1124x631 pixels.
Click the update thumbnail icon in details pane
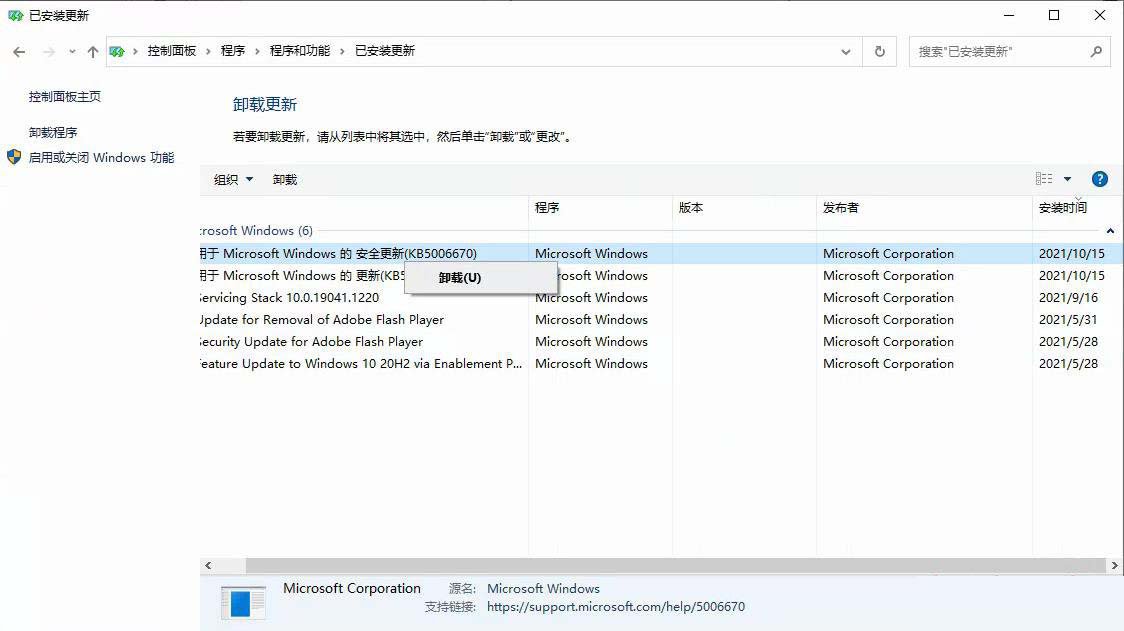point(243,602)
